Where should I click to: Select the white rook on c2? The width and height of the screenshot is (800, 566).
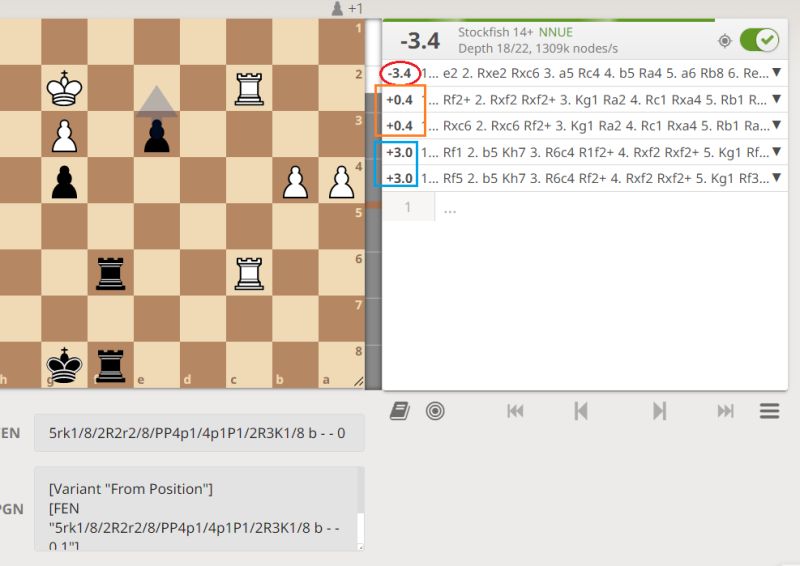[x=249, y=89]
